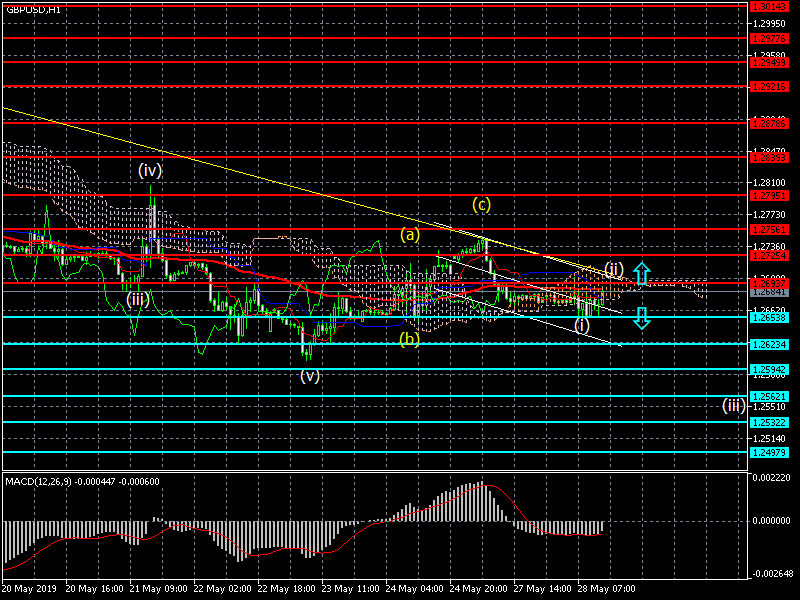Screen dimensions: 800x600
Task: Click the white (iv) wave label
Action: point(150,170)
